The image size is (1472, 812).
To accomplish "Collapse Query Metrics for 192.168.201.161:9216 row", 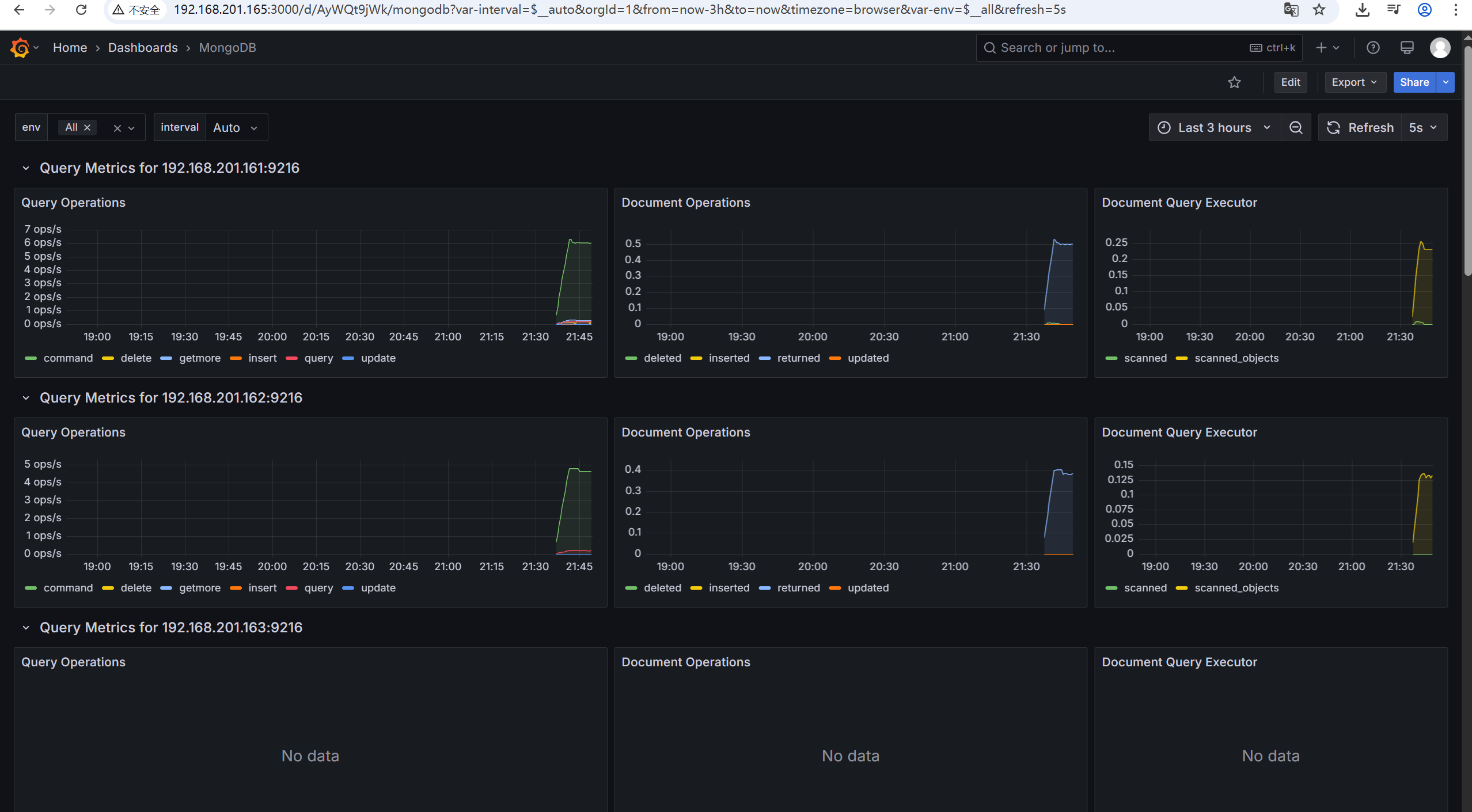I will pos(26,168).
